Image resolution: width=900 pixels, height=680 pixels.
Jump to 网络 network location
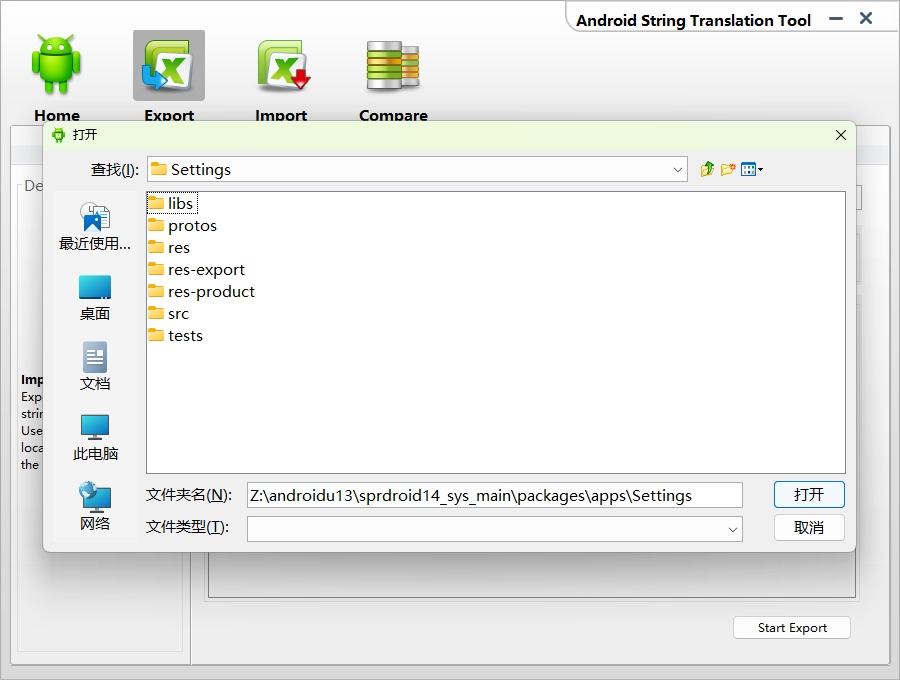tap(95, 506)
